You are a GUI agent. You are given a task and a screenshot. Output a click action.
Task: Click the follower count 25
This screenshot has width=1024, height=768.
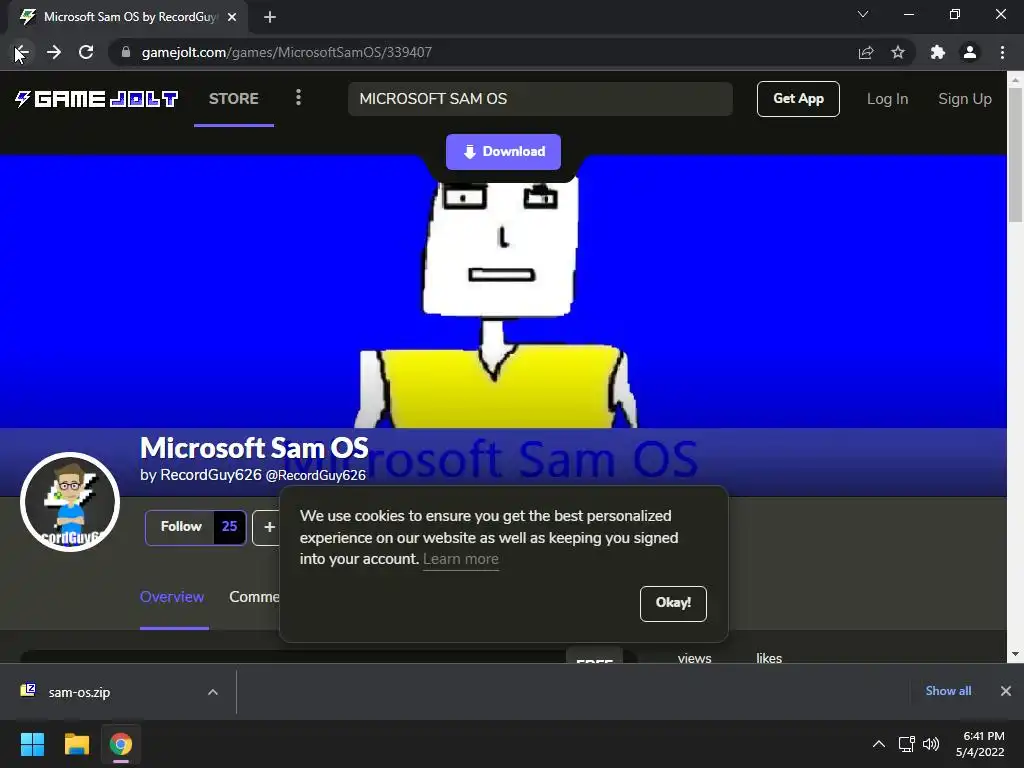click(229, 527)
